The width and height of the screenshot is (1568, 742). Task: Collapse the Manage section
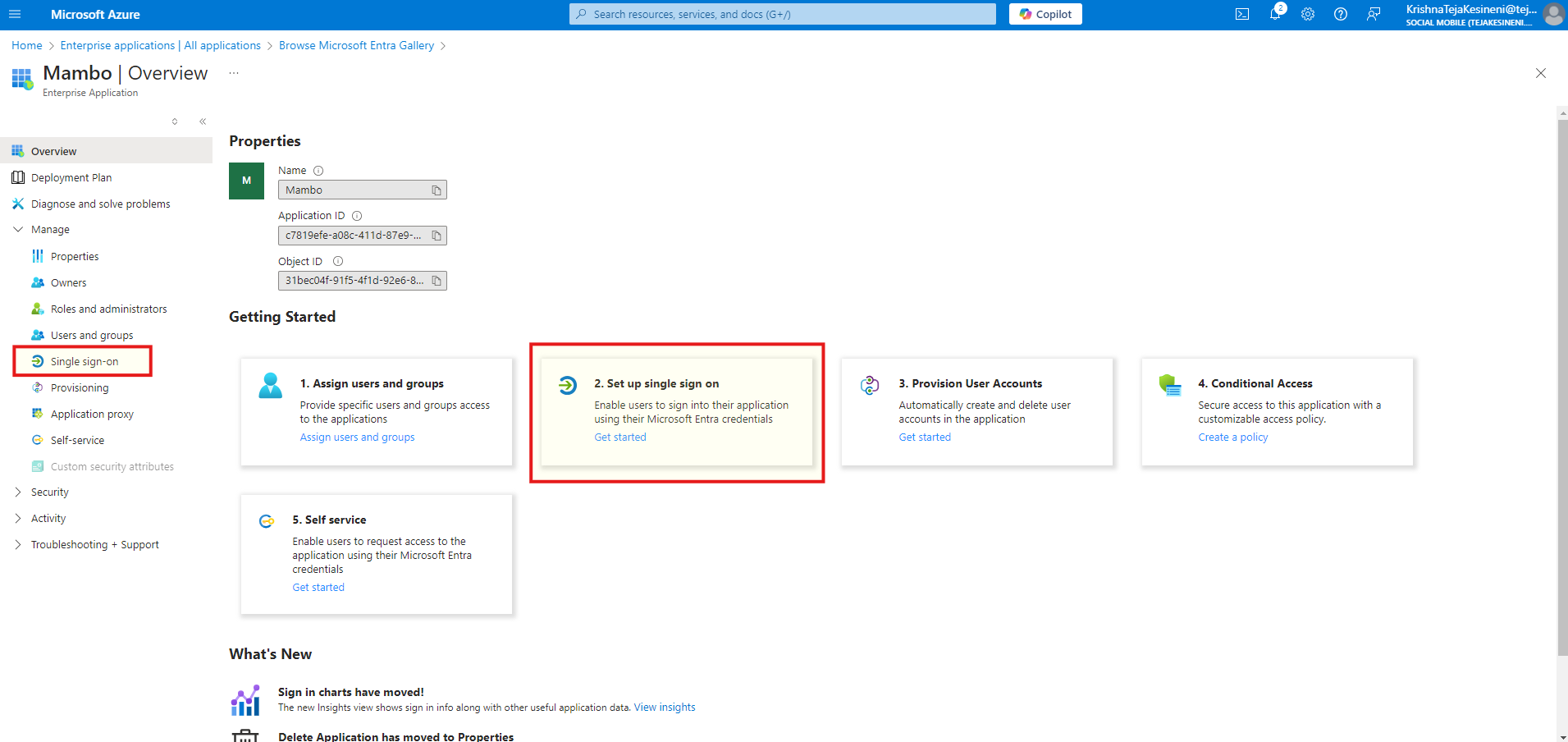[18, 230]
